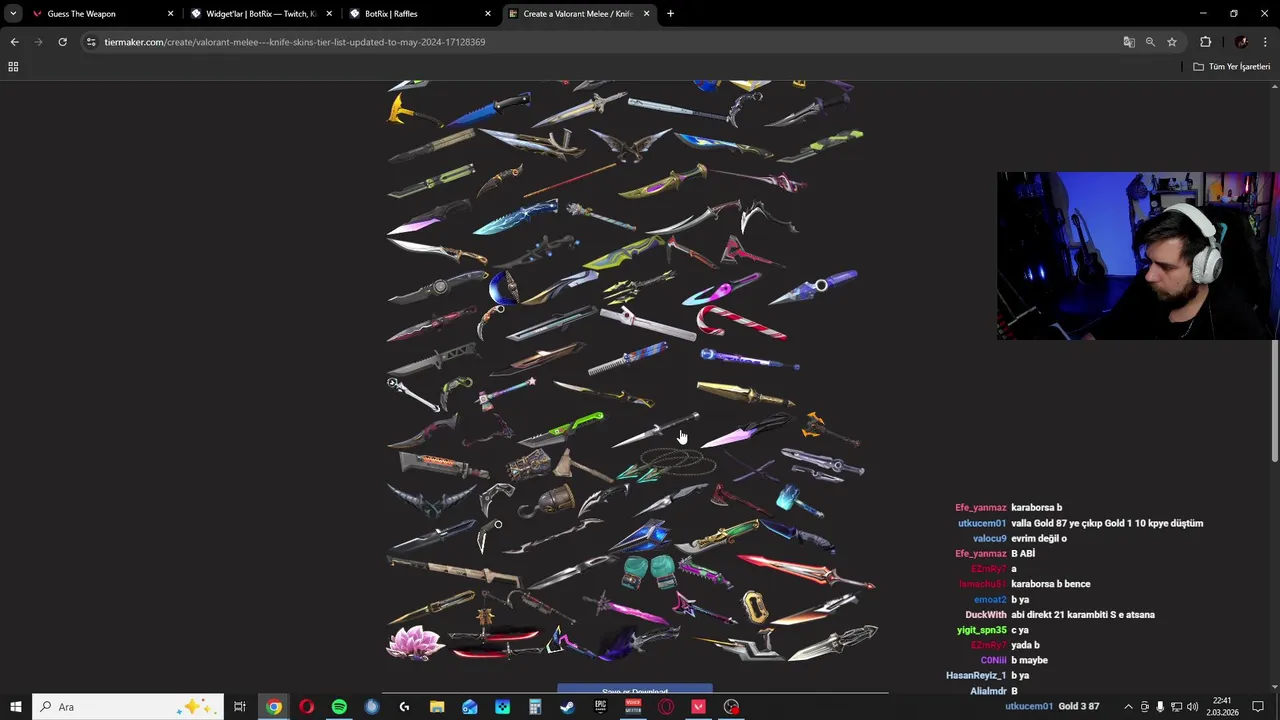The height and width of the screenshot is (720, 1280).
Task: Switch to the Widget'lar BotRix Twitch tab
Action: tap(261, 14)
